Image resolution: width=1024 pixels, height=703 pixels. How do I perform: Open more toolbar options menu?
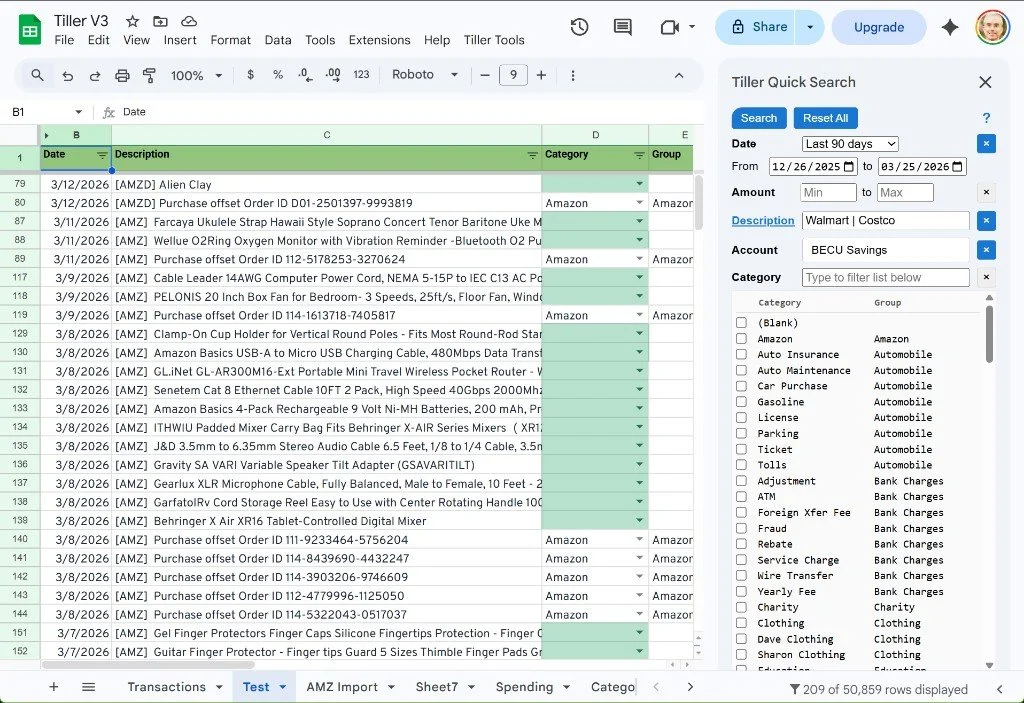point(573,75)
